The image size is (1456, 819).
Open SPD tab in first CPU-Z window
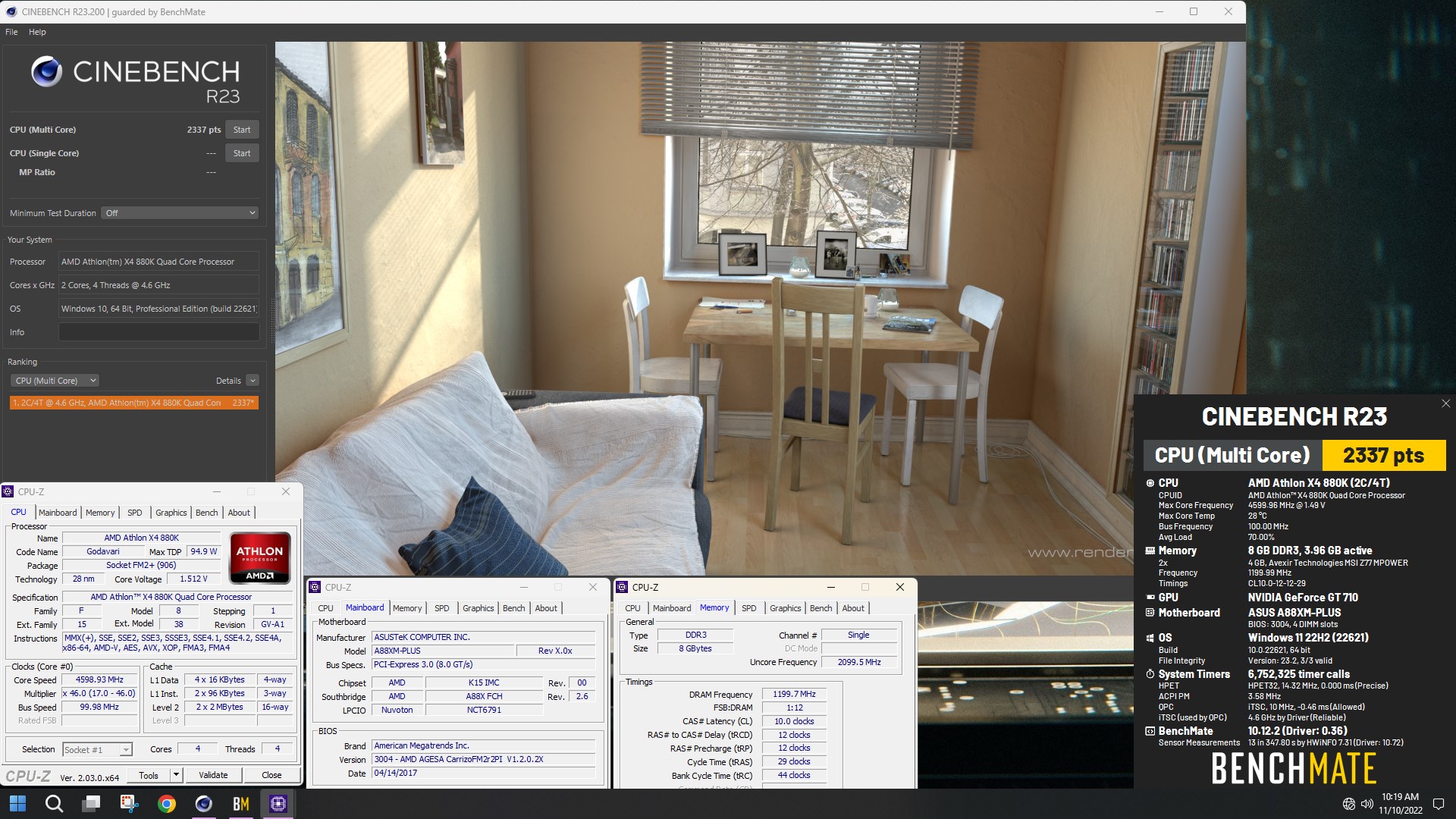(x=134, y=513)
